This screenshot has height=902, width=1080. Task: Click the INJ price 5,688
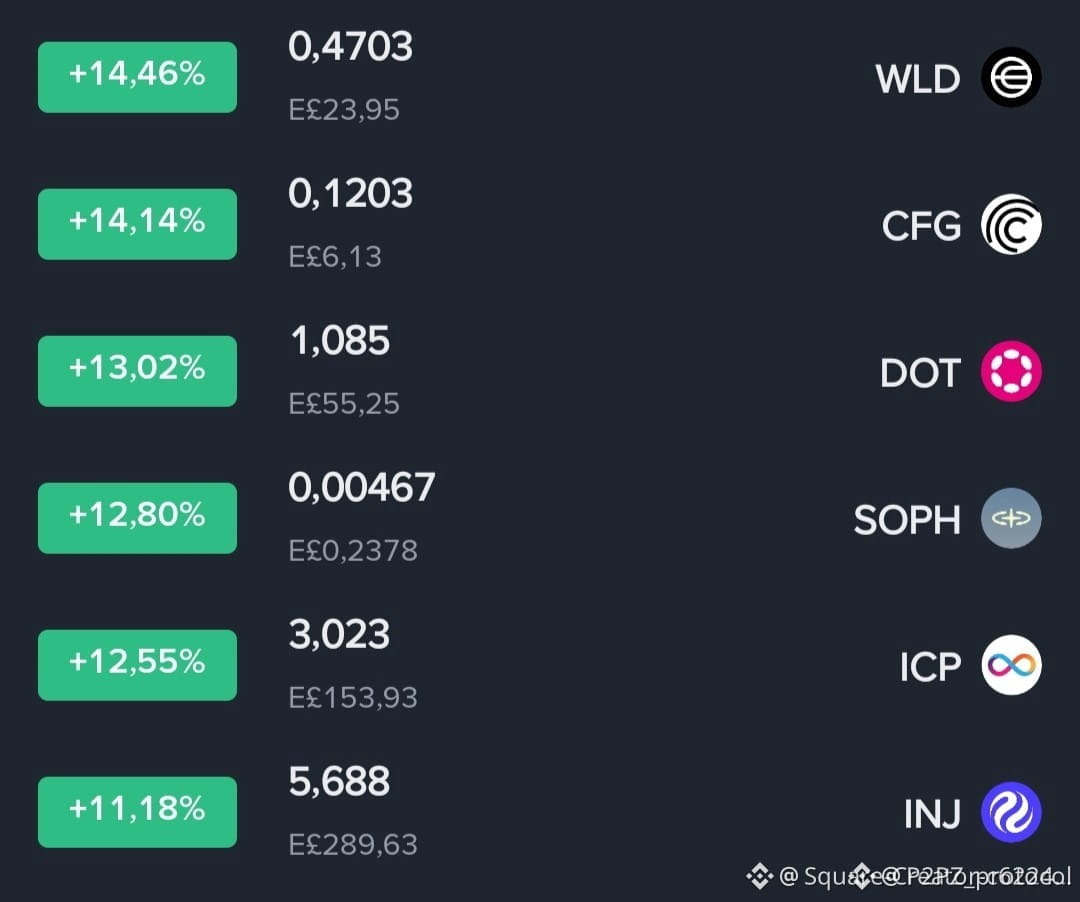[339, 782]
